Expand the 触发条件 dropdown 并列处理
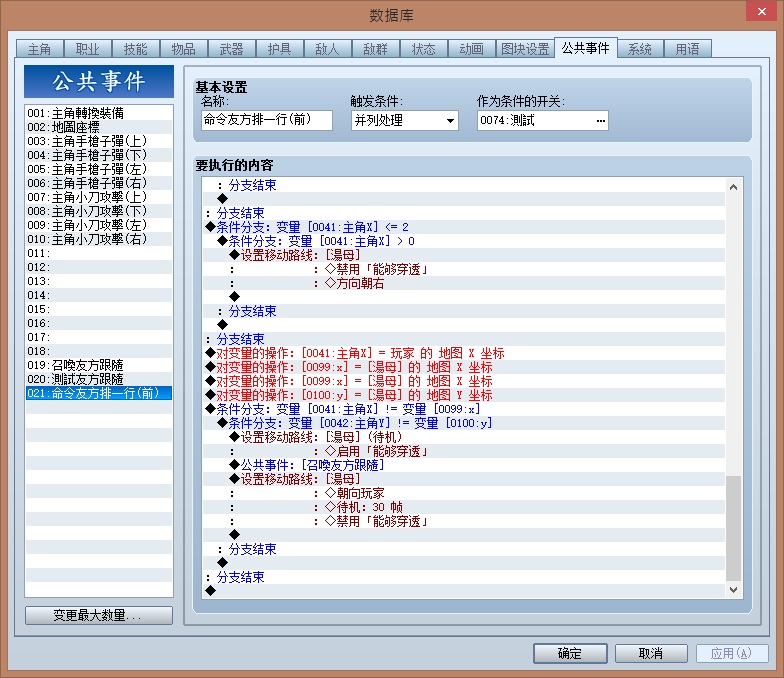This screenshot has width=784, height=678. coord(405,120)
